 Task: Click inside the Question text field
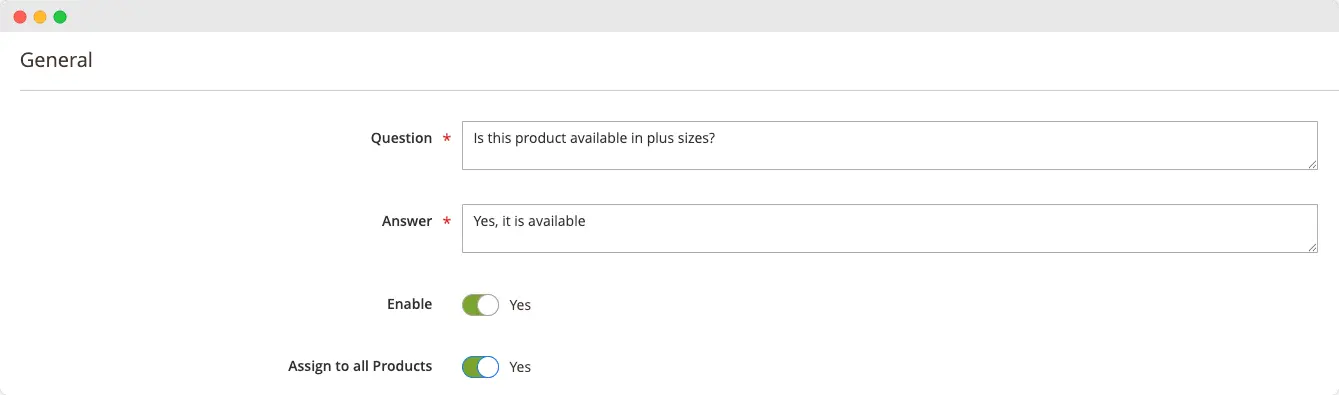(889, 146)
